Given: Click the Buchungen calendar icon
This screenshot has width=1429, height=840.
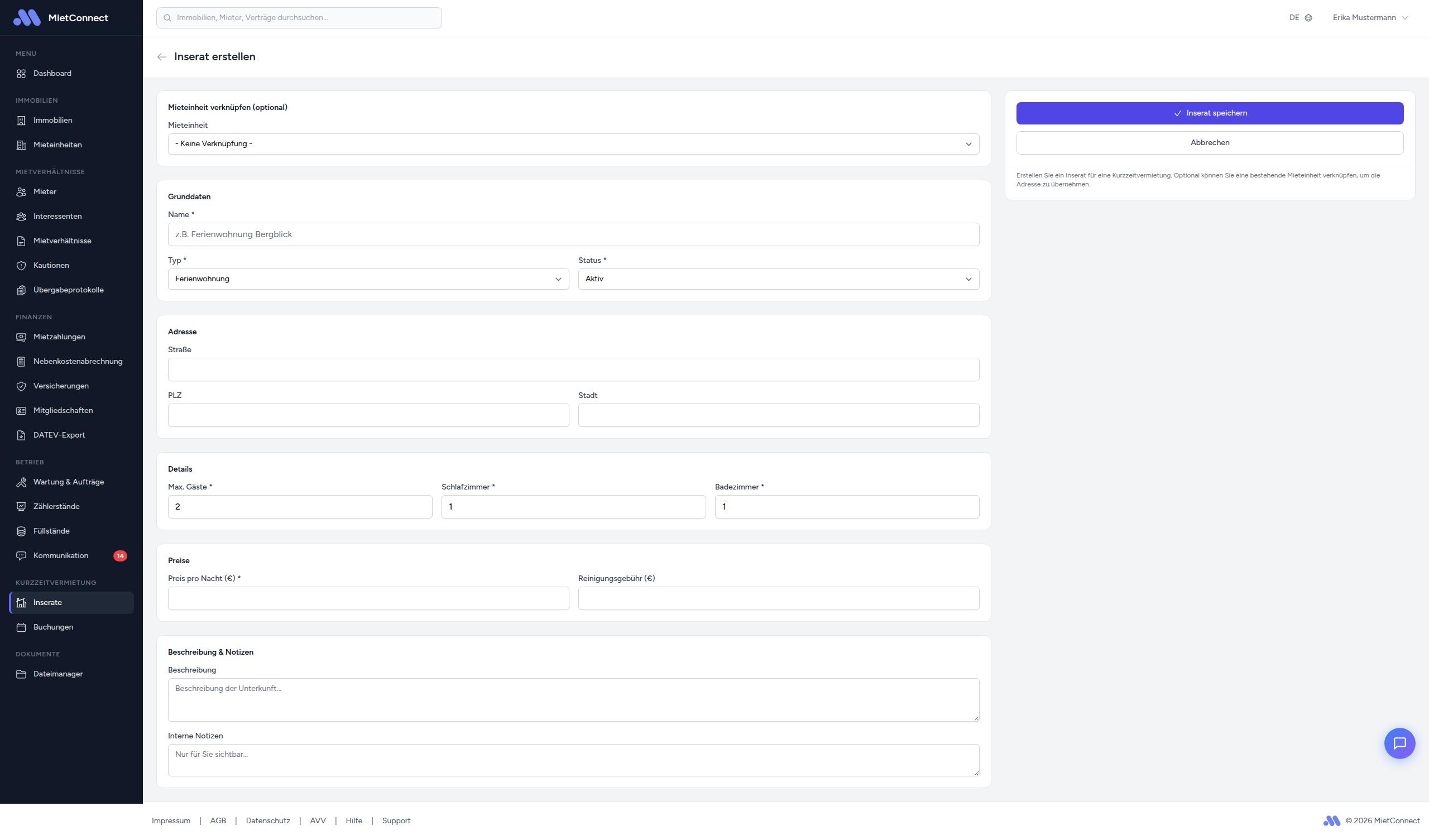Looking at the screenshot, I should point(21,627).
